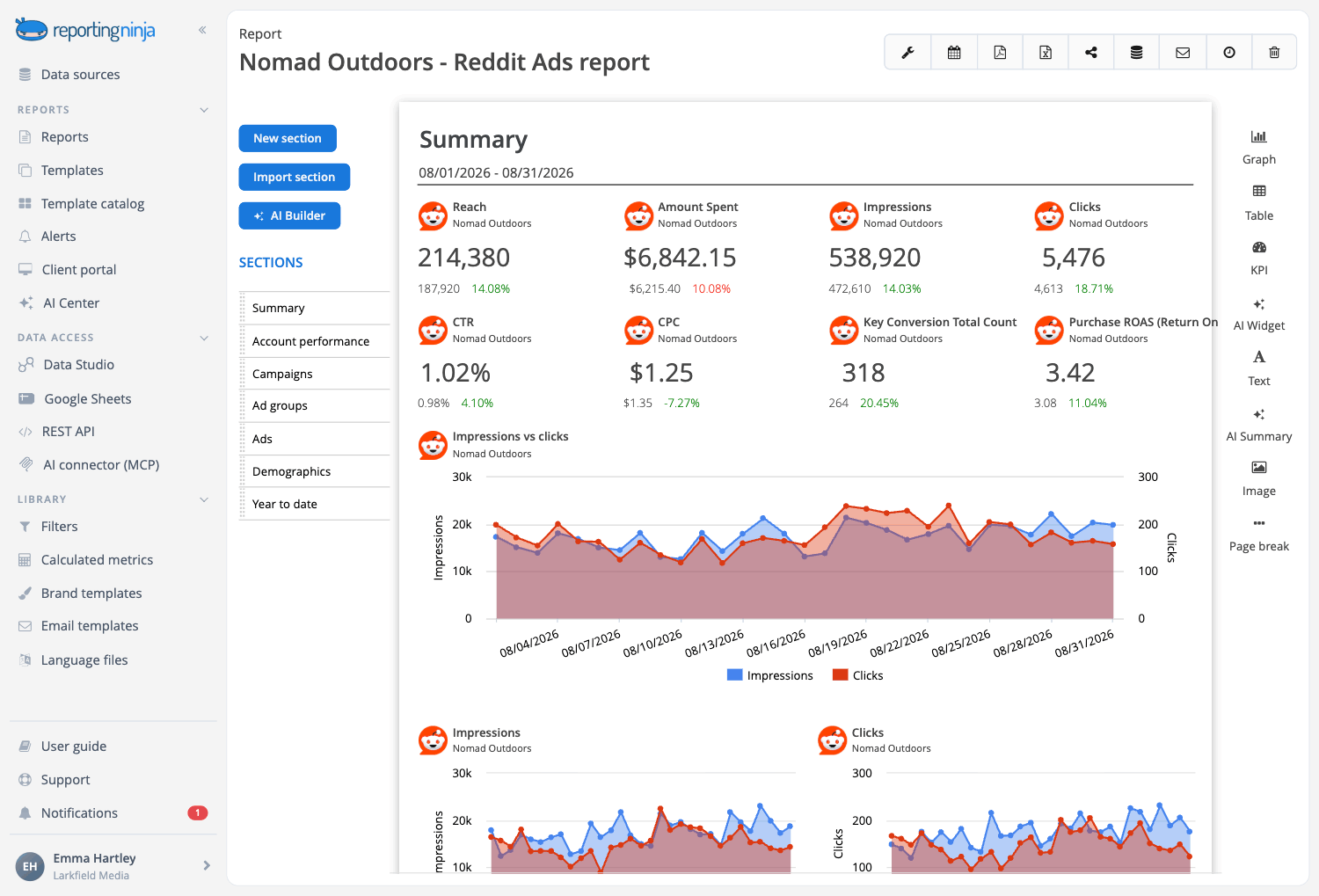Add a KPI widget
The image size is (1319, 896).
[x=1259, y=258]
